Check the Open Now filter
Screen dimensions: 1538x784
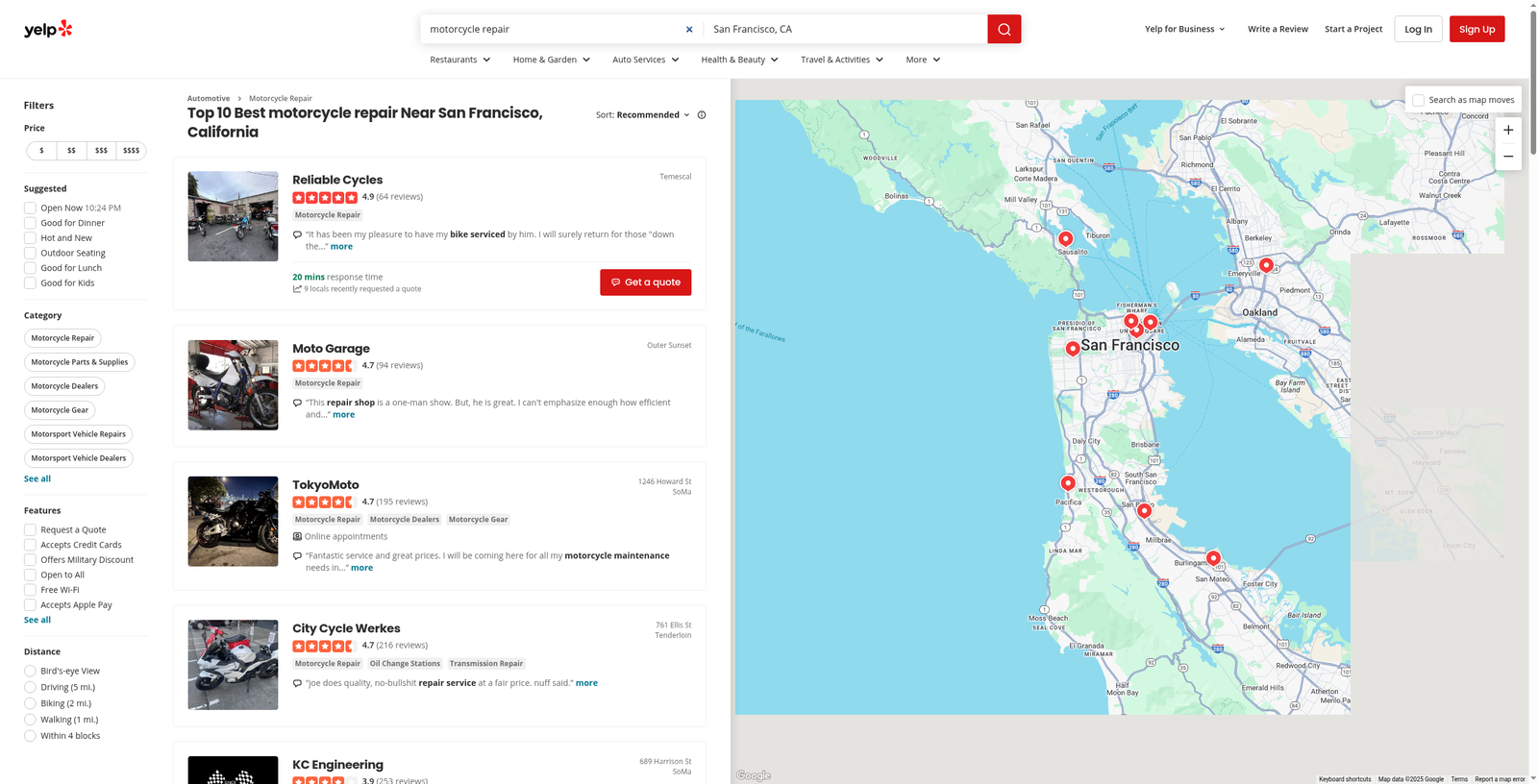[x=30, y=208]
